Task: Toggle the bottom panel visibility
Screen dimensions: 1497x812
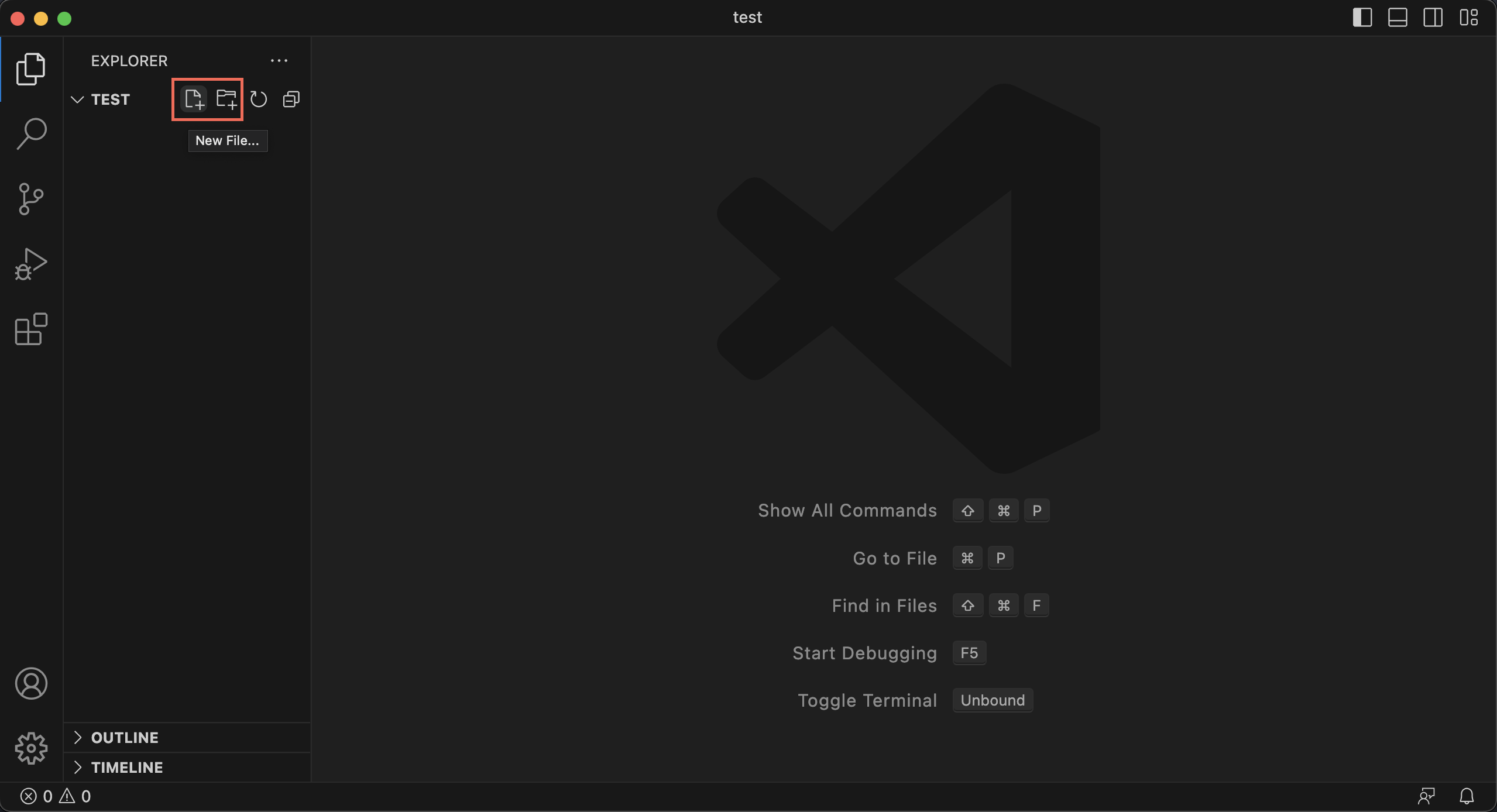Action: pyautogui.click(x=1398, y=18)
